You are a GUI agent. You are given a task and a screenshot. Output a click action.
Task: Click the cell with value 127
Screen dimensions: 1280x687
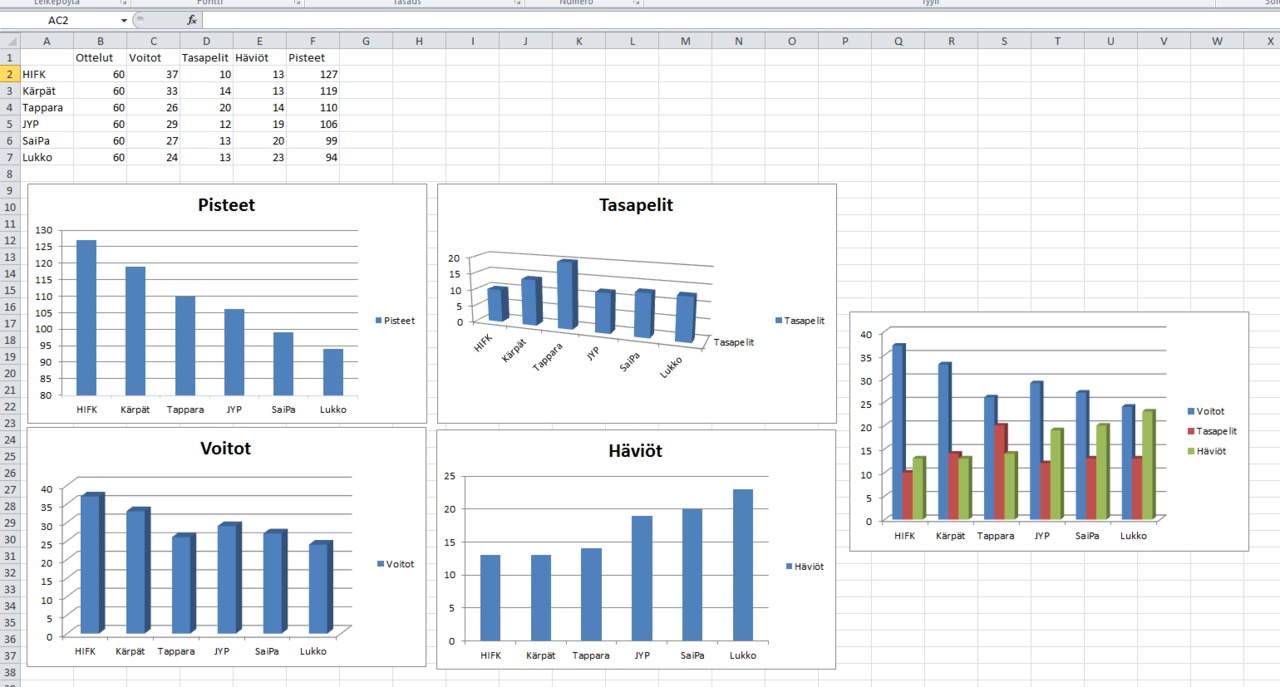(x=312, y=74)
